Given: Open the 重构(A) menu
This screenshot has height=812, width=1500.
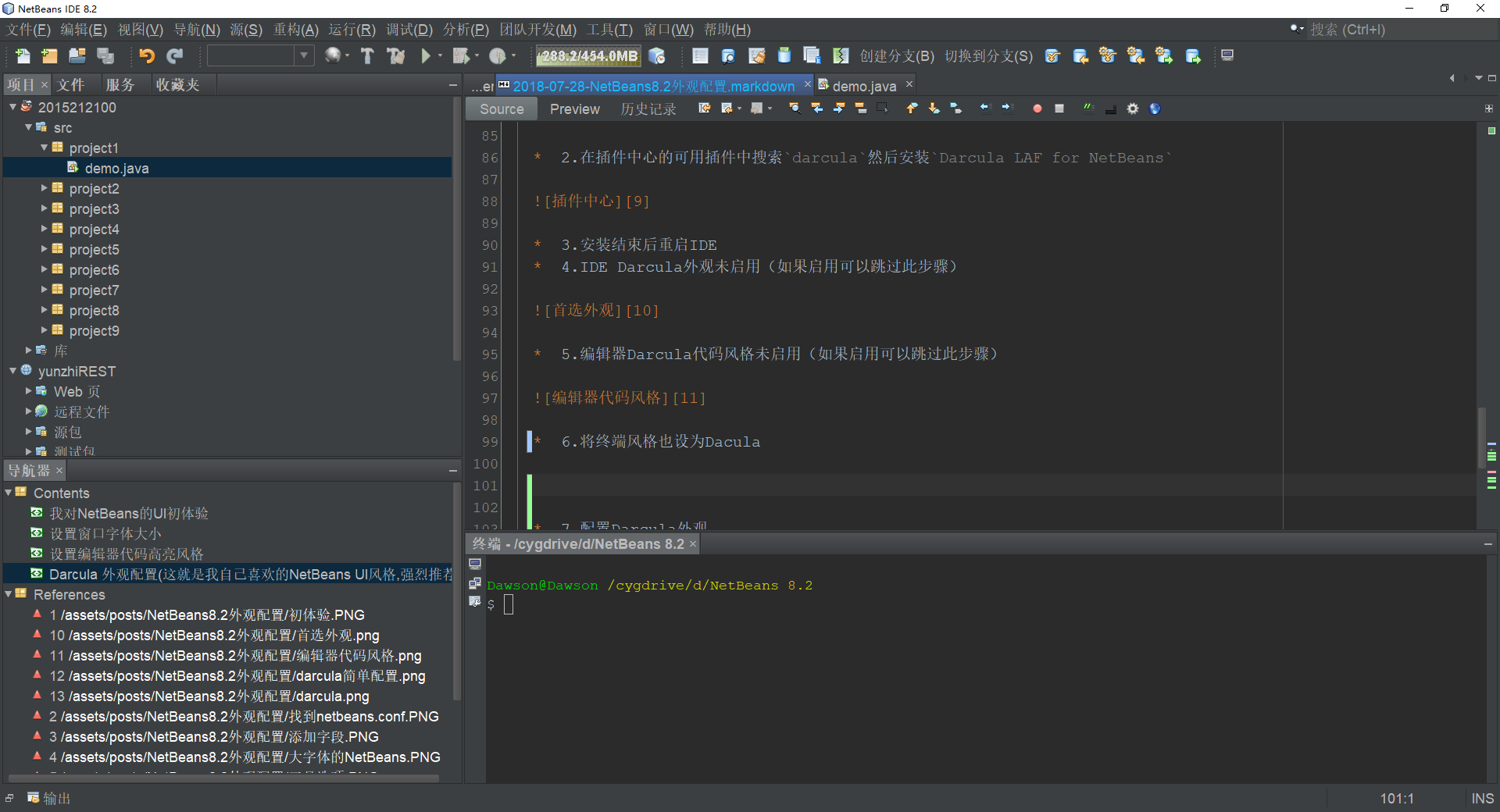Looking at the screenshot, I should tap(295, 30).
